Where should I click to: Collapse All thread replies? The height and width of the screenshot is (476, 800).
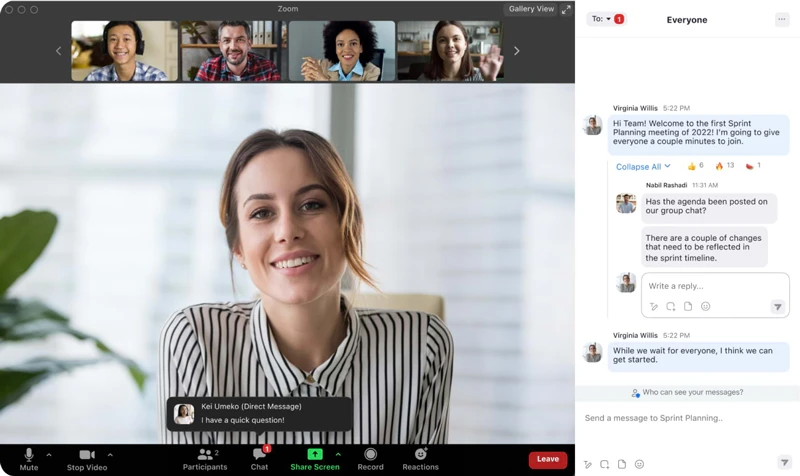click(x=643, y=166)
